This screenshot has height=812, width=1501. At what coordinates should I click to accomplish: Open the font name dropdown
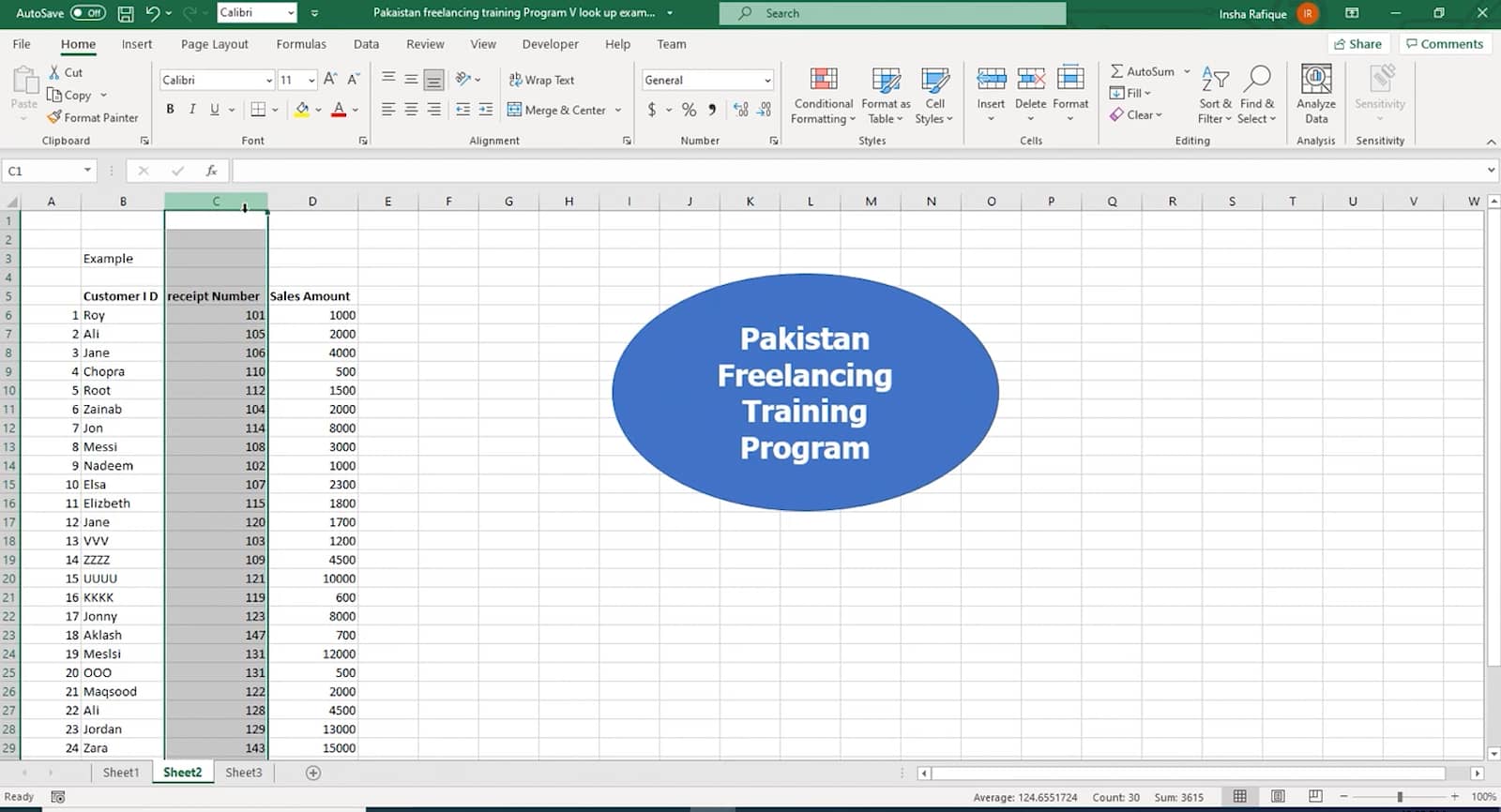coord(269,81)
